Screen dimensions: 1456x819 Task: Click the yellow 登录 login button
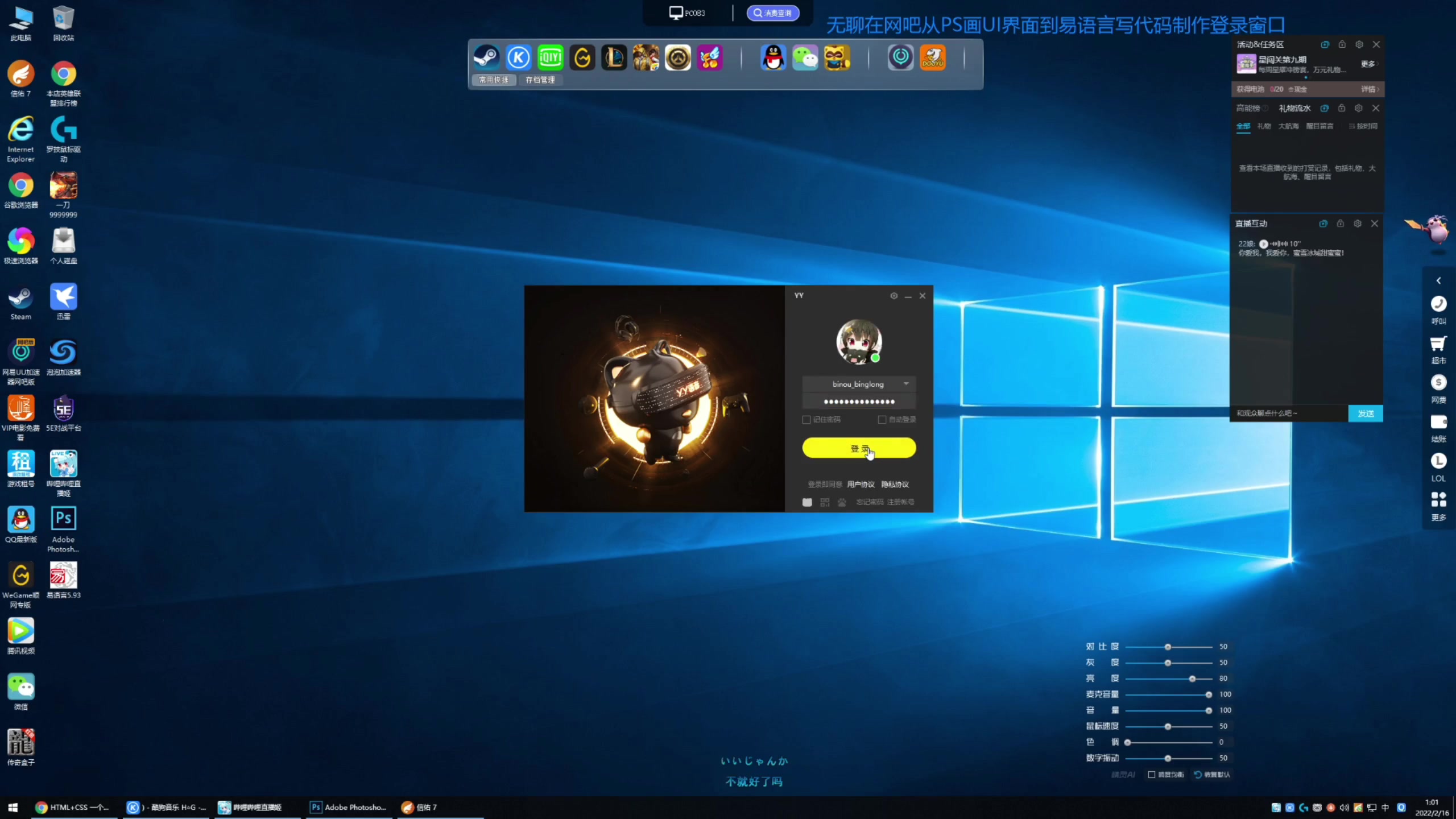(x=859, y=448)
